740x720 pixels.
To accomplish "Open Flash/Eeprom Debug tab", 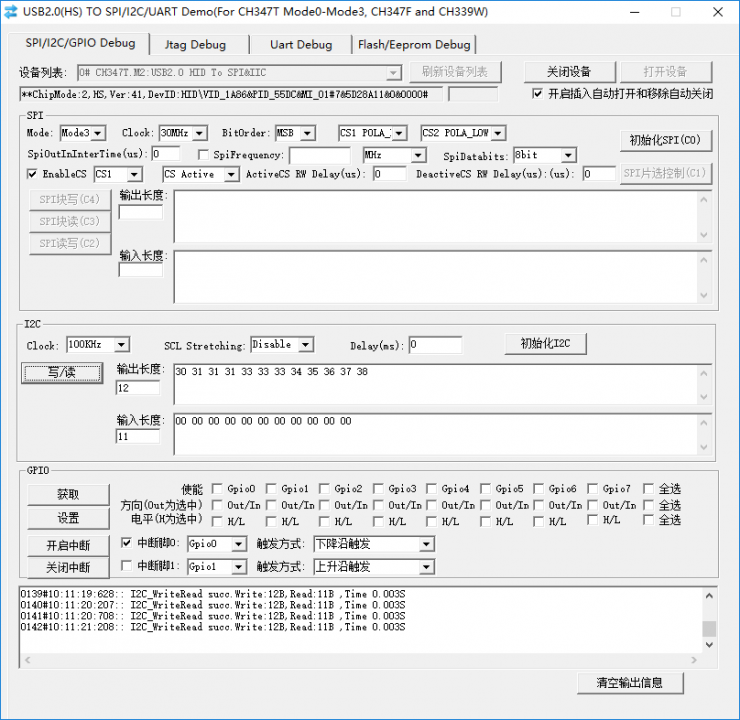I will [414, 45].
